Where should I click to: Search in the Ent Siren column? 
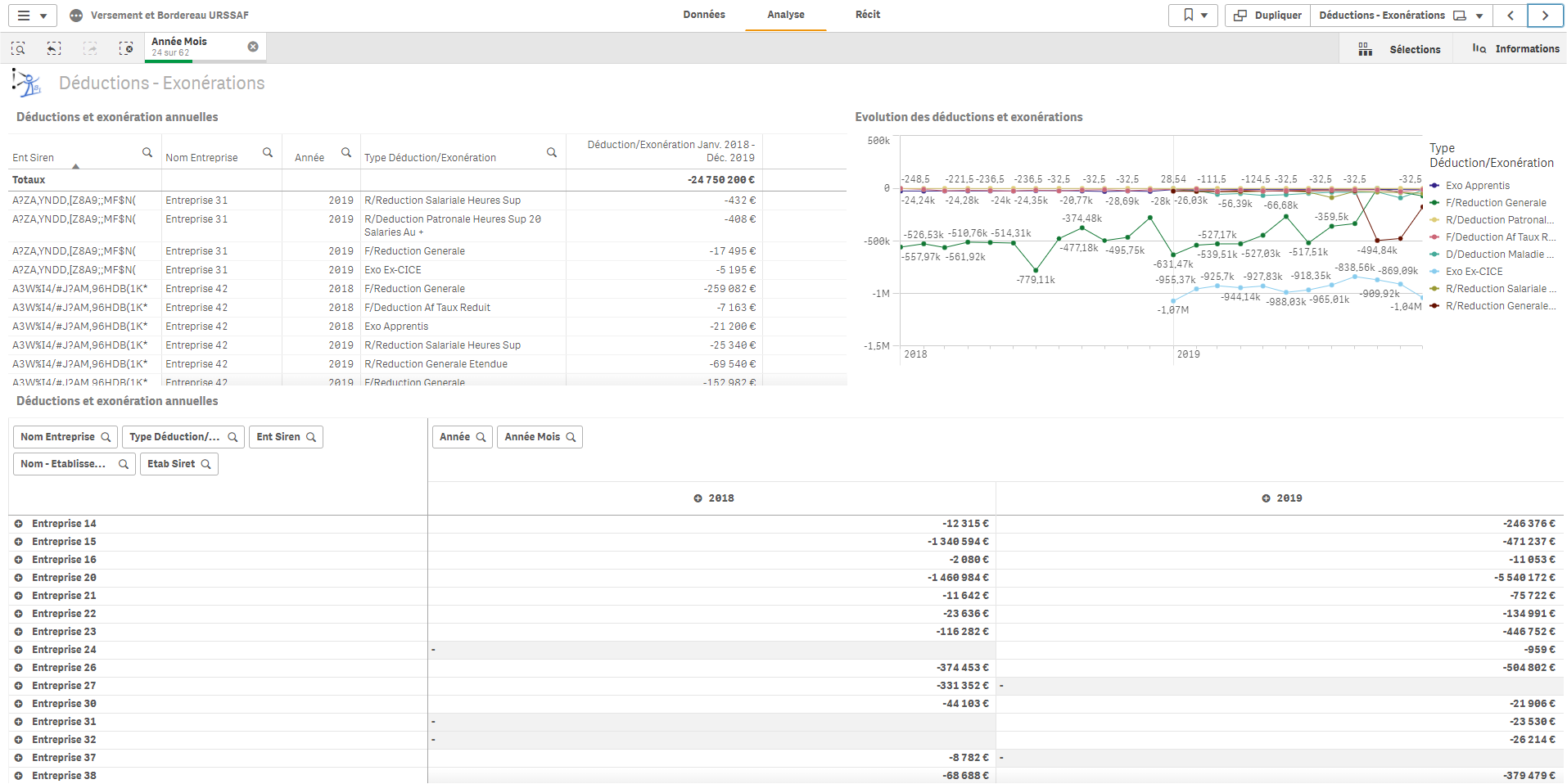(147, 152)
